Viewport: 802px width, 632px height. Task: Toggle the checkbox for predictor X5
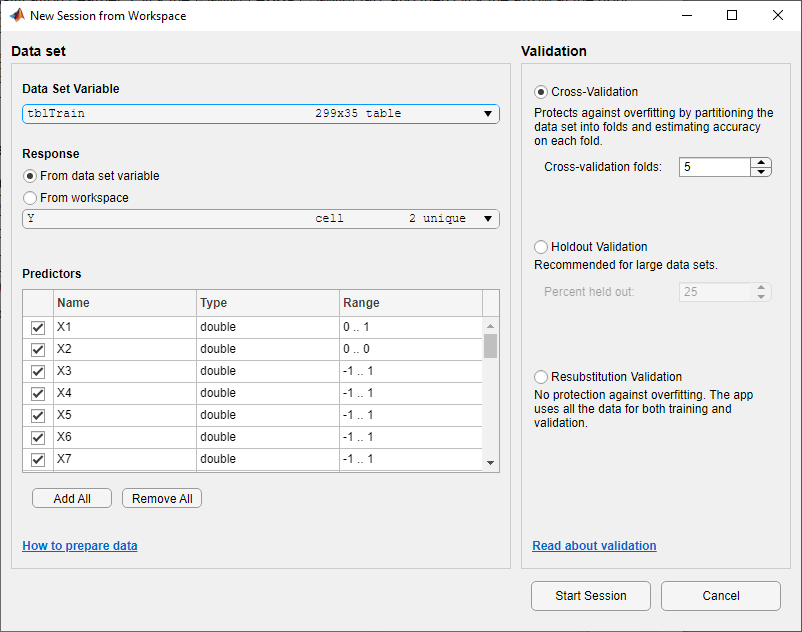click(x=37, y=415)
